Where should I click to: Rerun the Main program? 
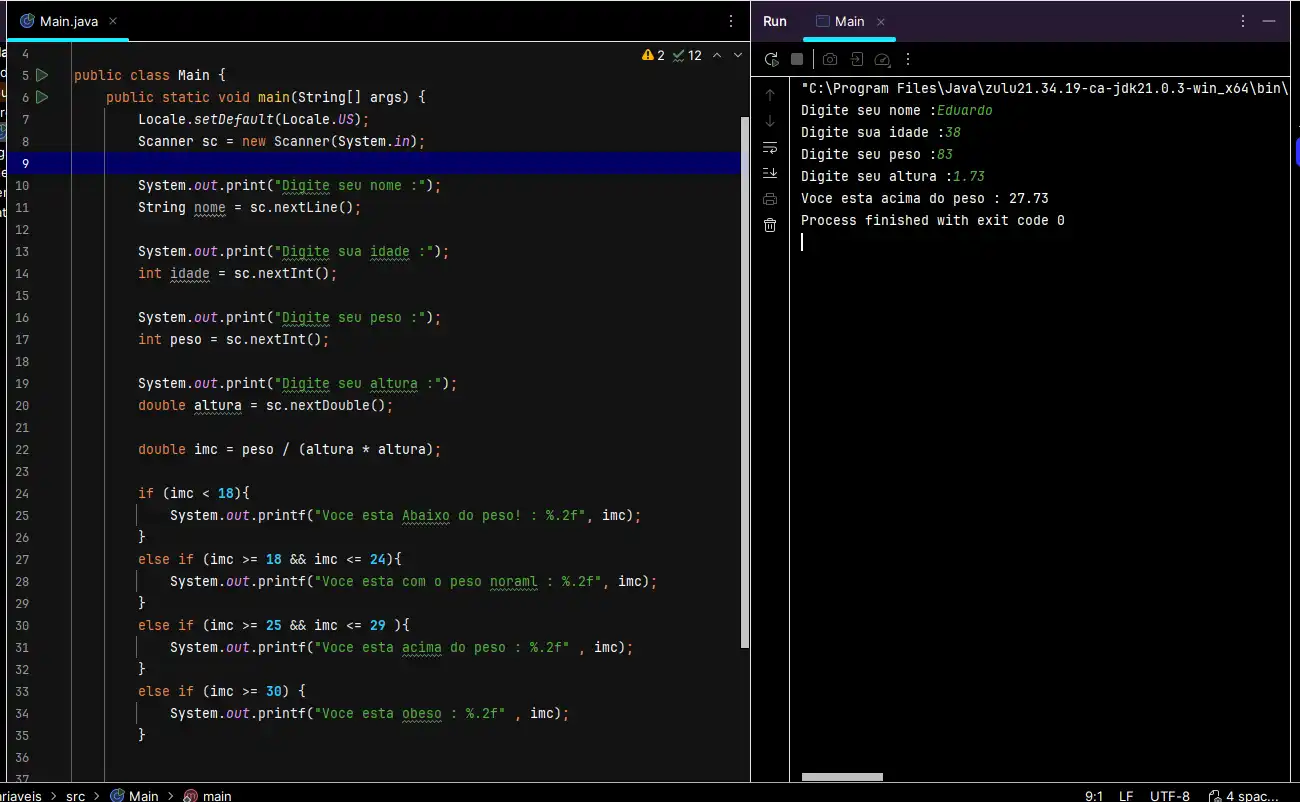(x=771, y=59)
